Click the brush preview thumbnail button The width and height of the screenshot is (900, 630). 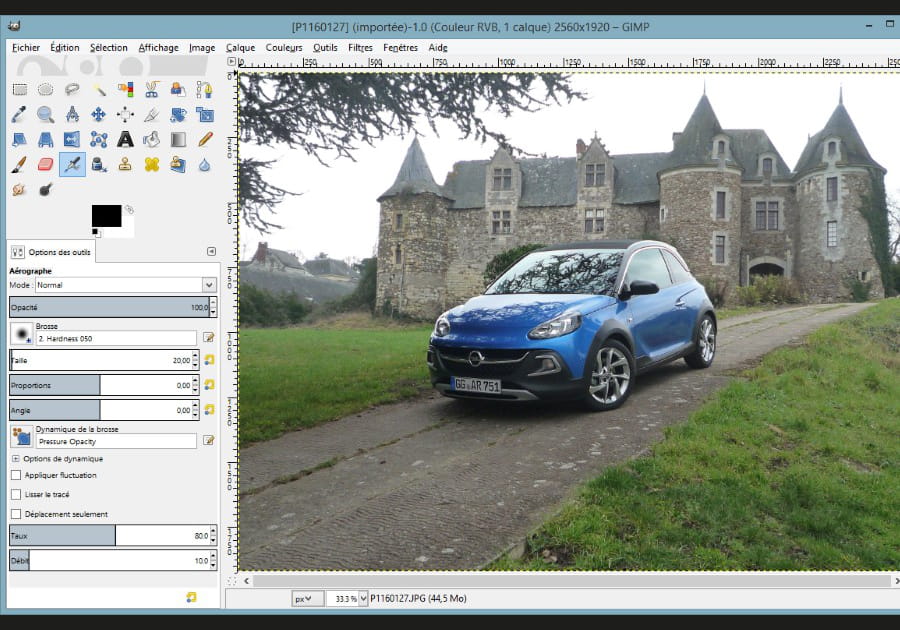coord(22,333)
